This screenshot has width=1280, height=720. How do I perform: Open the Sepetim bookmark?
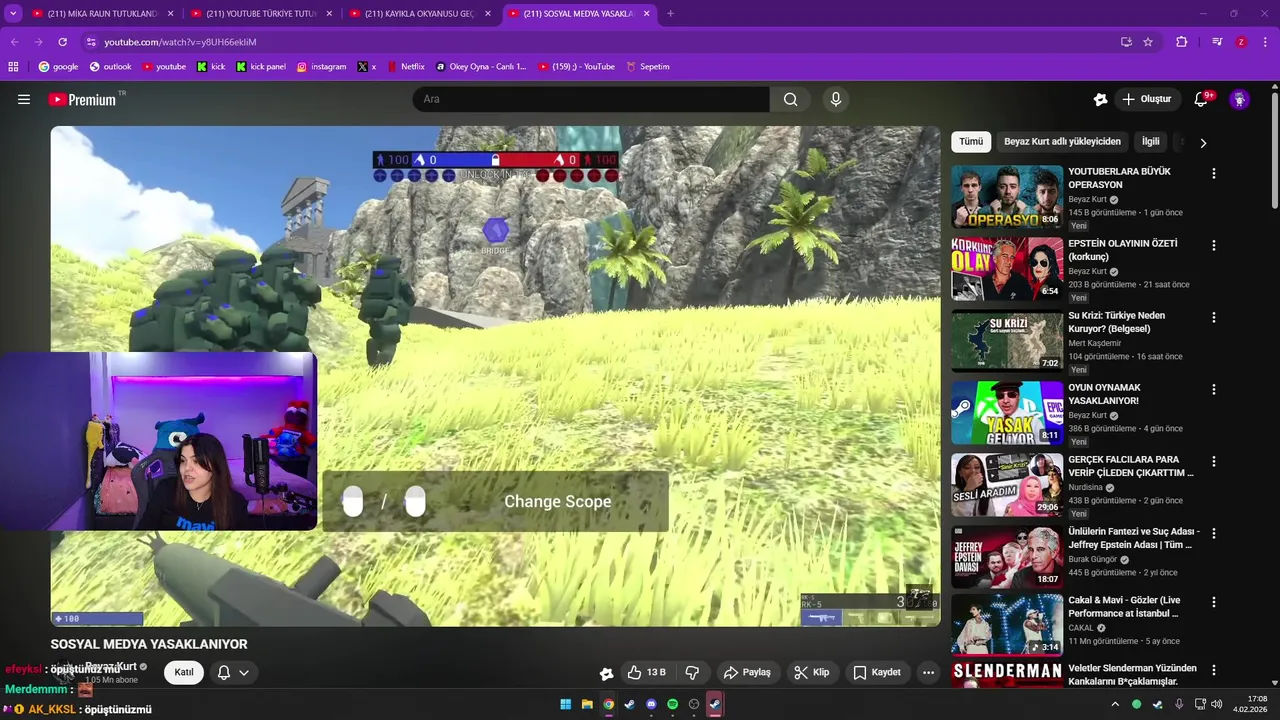(648, 67)
